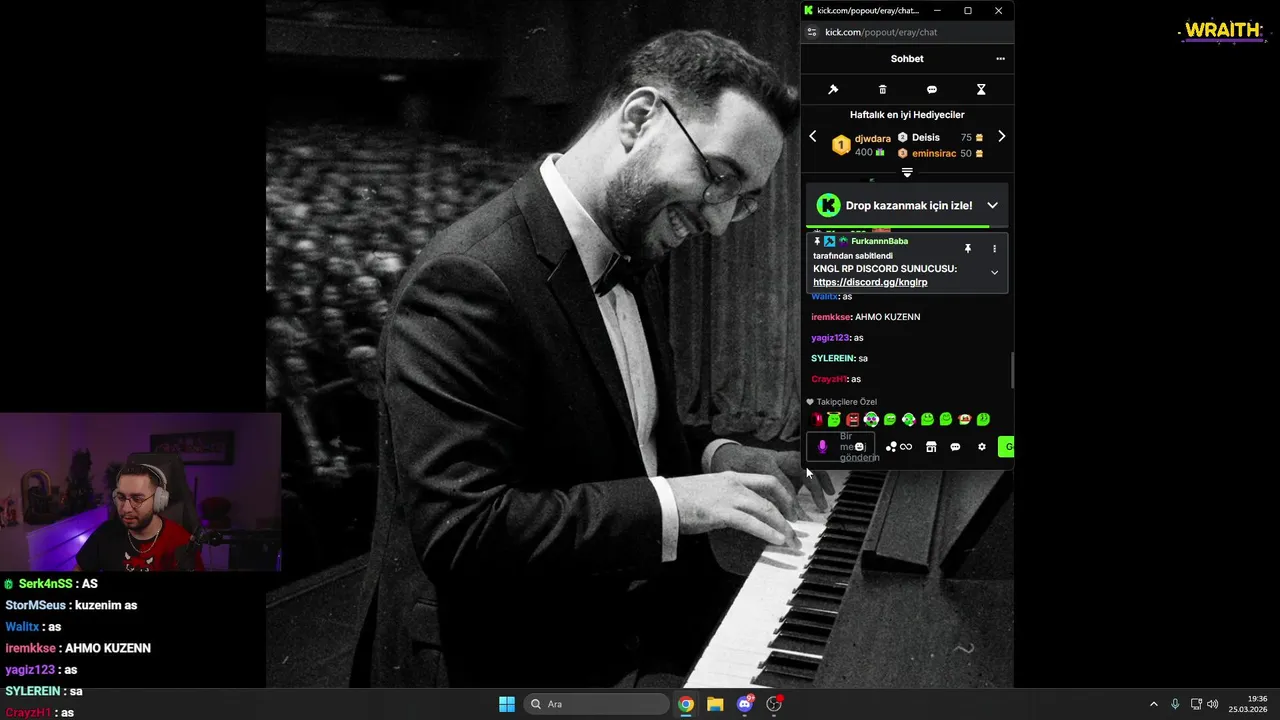Click iremkkse username in popout chat
This screenshot has width=1280, height=720.
(x=831, y=317)
